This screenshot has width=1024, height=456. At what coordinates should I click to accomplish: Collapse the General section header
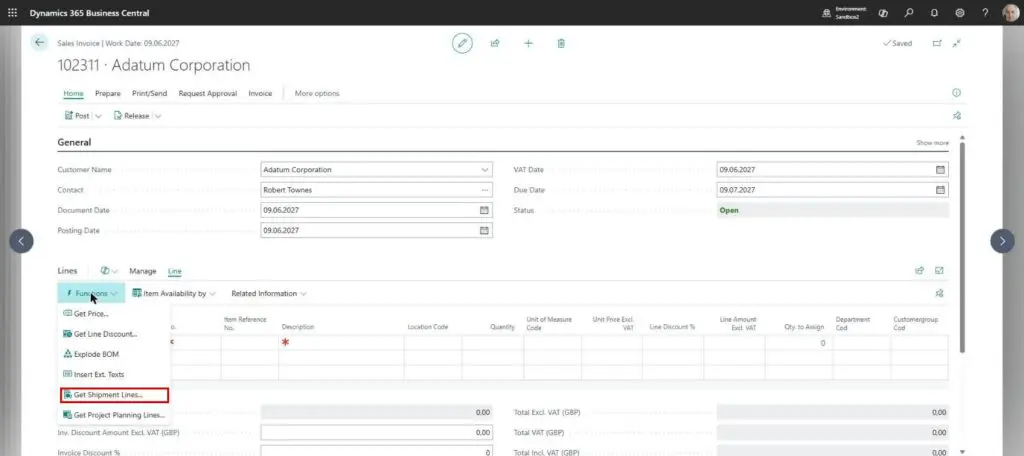click(x=74, y=142)
